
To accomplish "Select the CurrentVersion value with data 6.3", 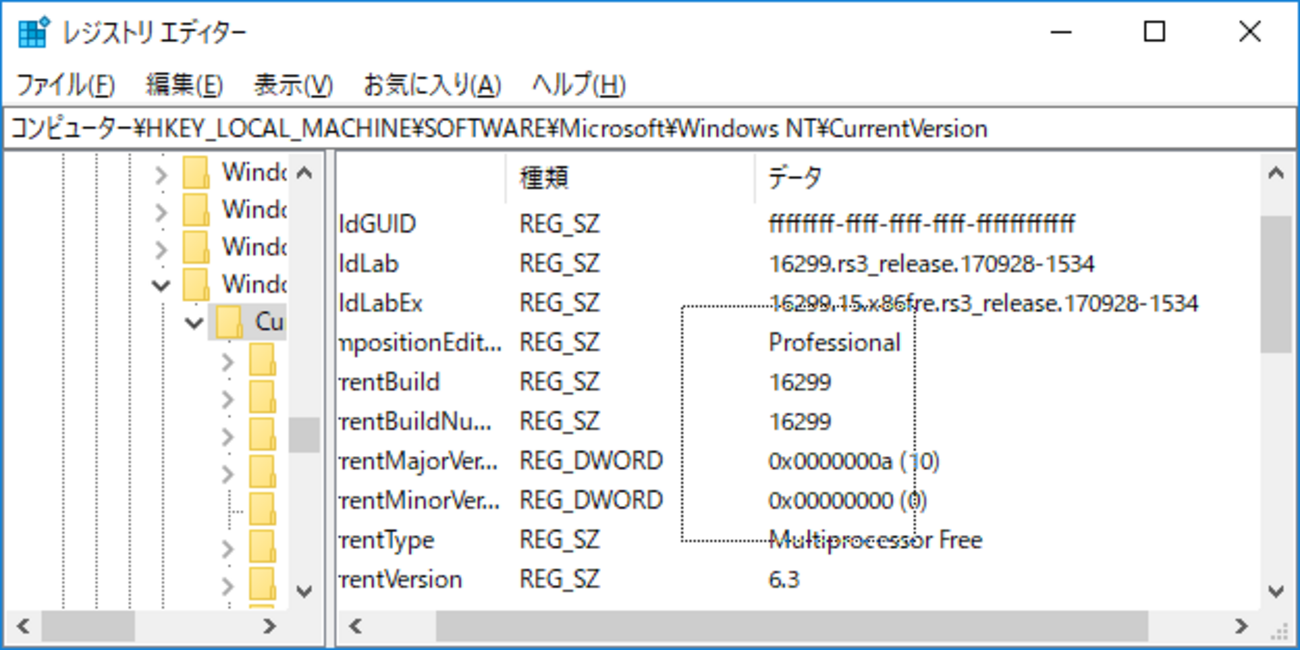I will (399, 579).
